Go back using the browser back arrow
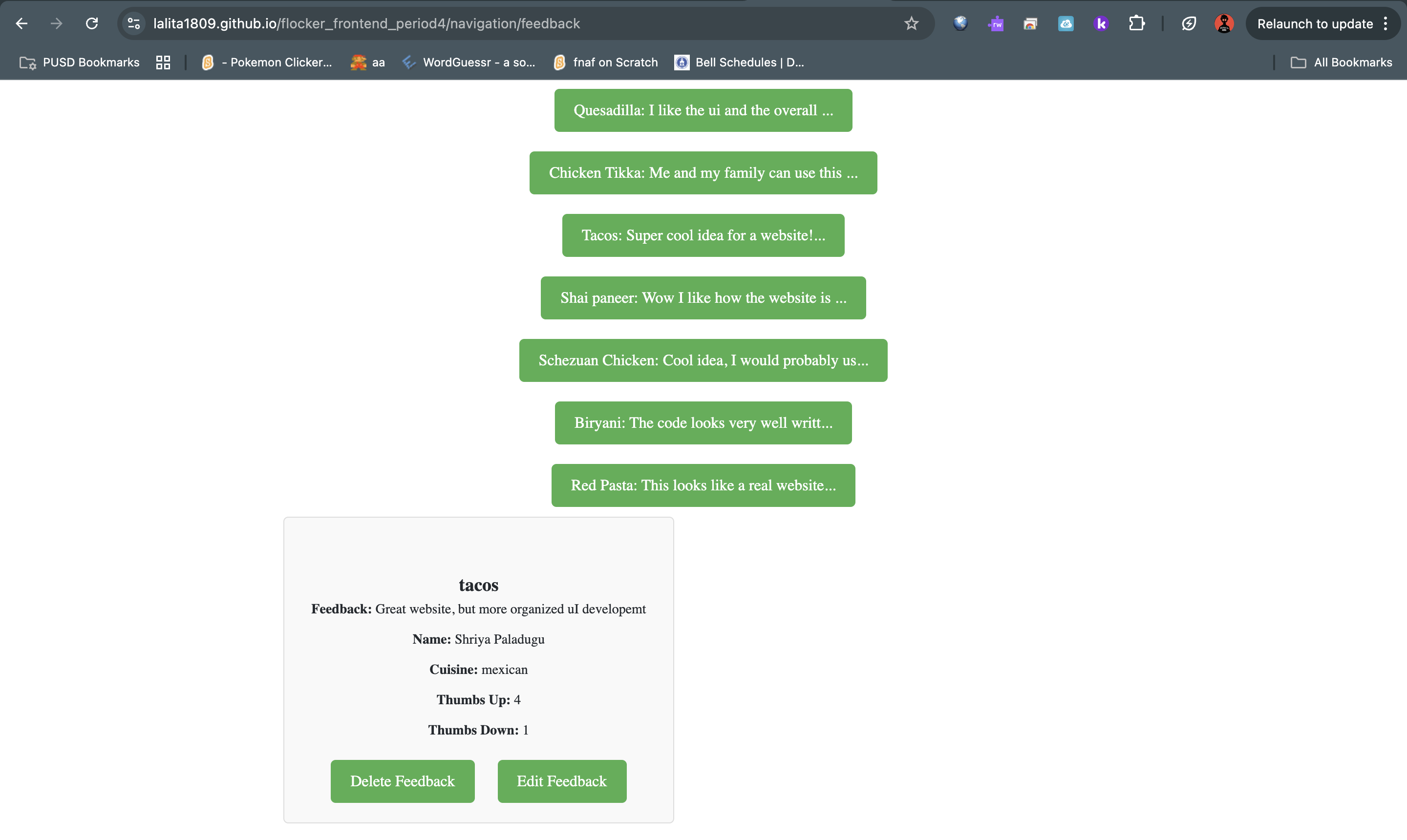 click(21, 24)
